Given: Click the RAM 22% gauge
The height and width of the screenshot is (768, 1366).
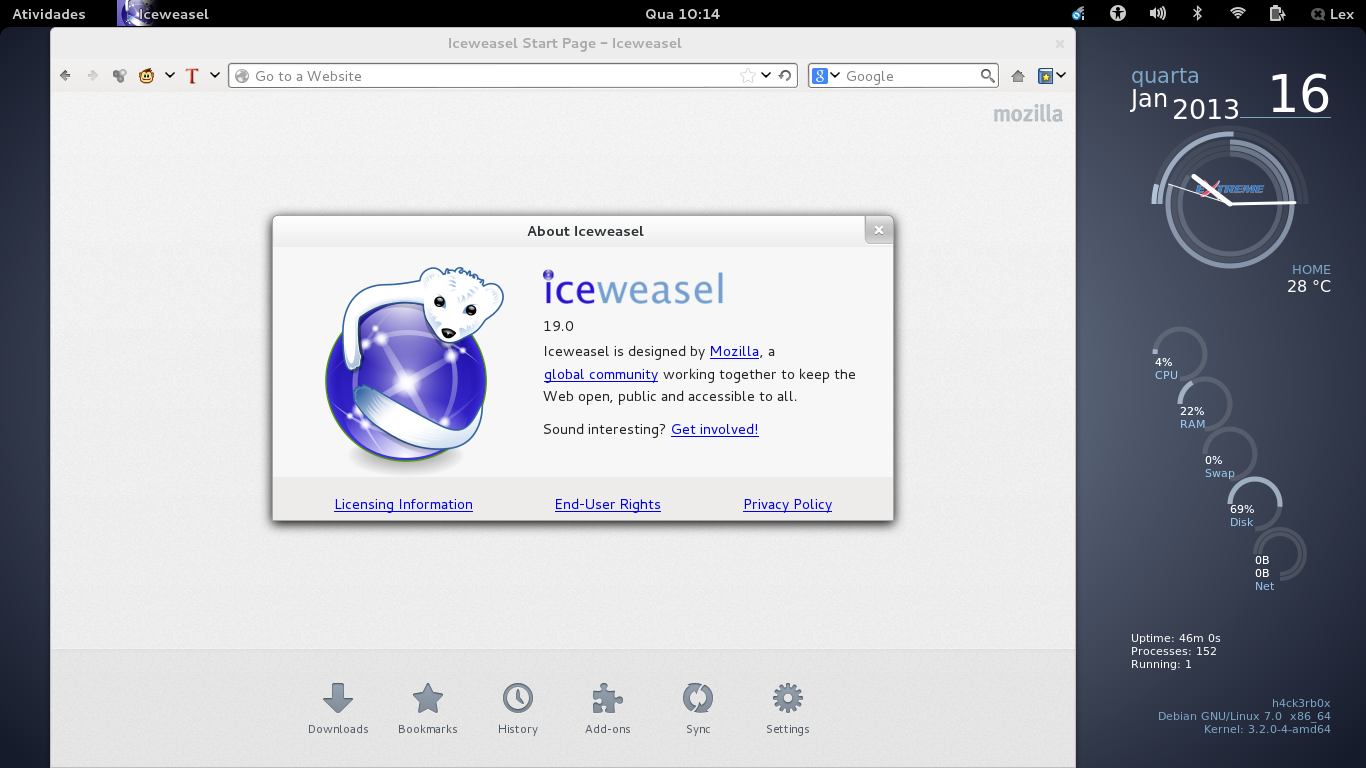Looking at the screenshot, I should click(x=1203, y=404).
